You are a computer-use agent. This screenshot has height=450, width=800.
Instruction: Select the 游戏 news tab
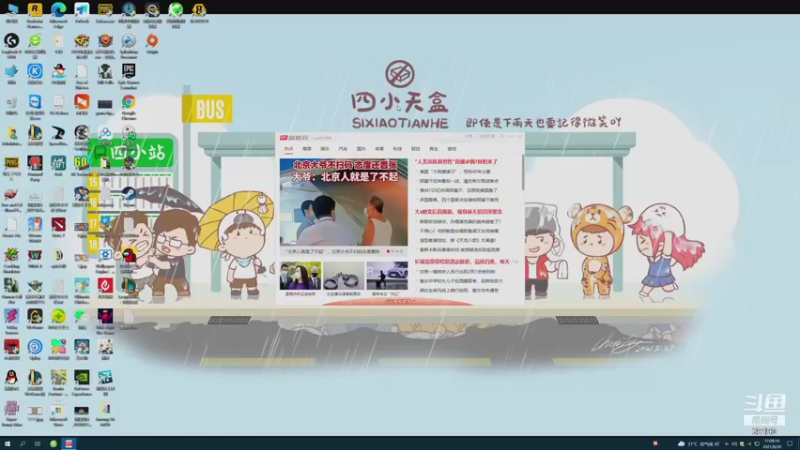coord(452,149)
